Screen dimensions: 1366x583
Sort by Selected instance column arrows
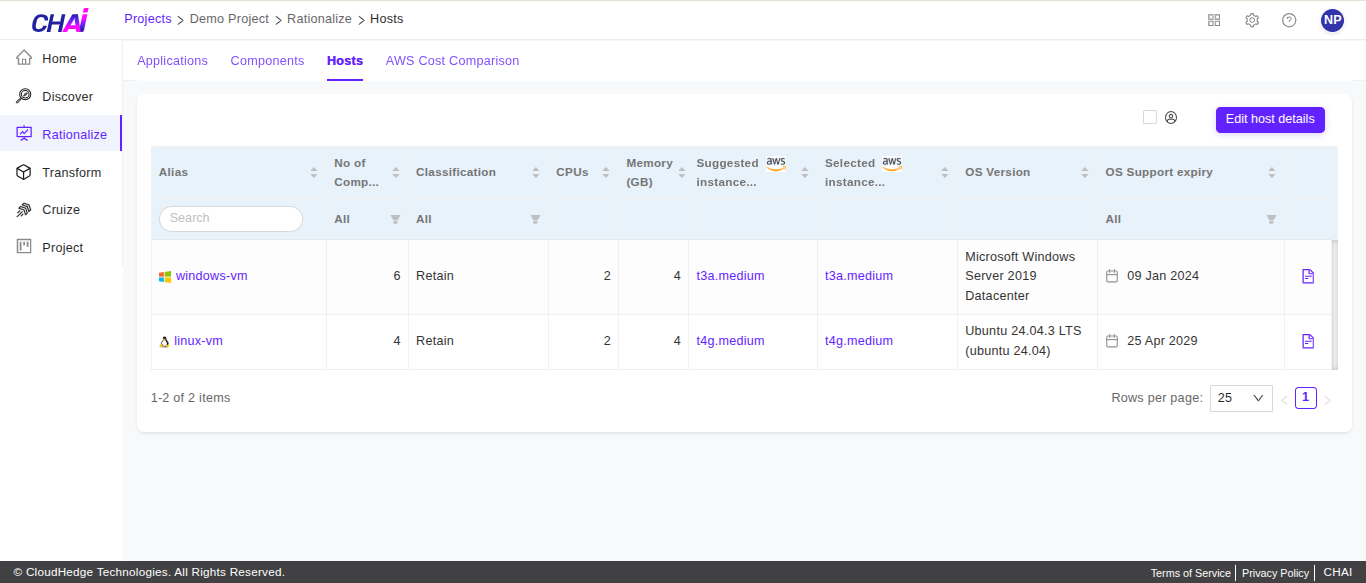point(945,173)
